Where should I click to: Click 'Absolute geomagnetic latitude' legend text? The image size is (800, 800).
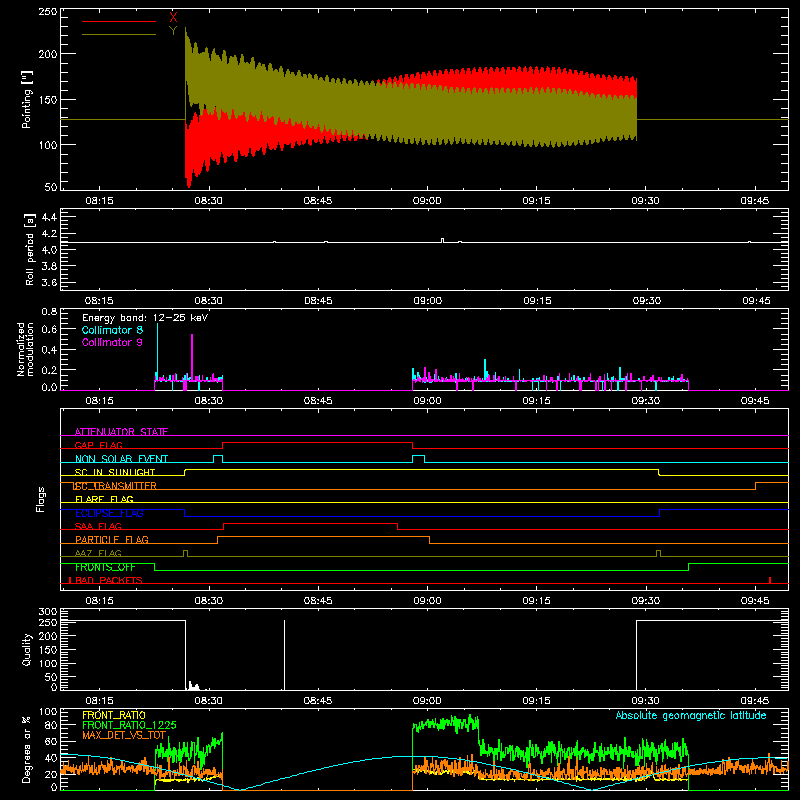[691, 715]
